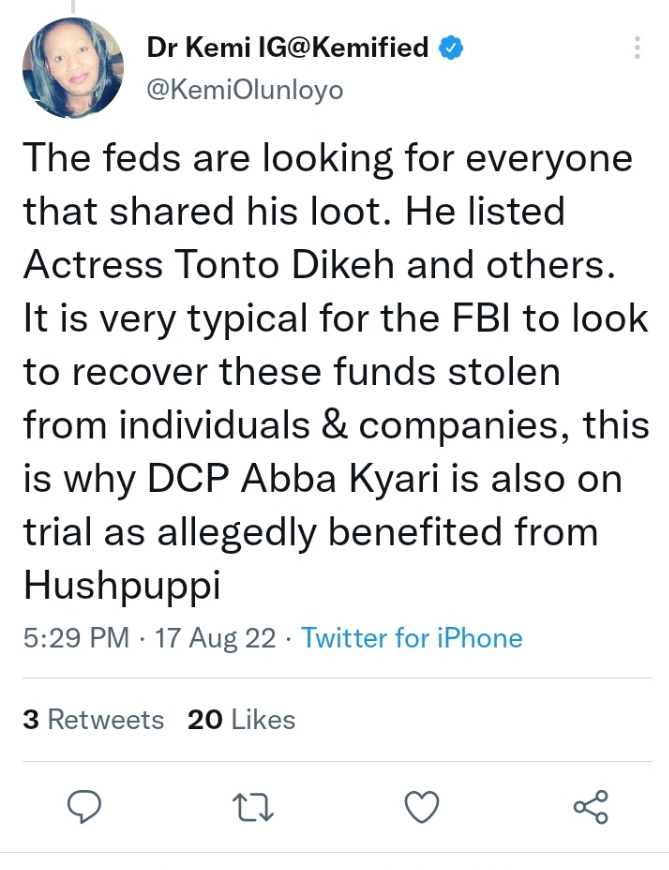Screen dimensions: 669x870
Task: Click the blue verified badge
Action: [x=451, y=46]
